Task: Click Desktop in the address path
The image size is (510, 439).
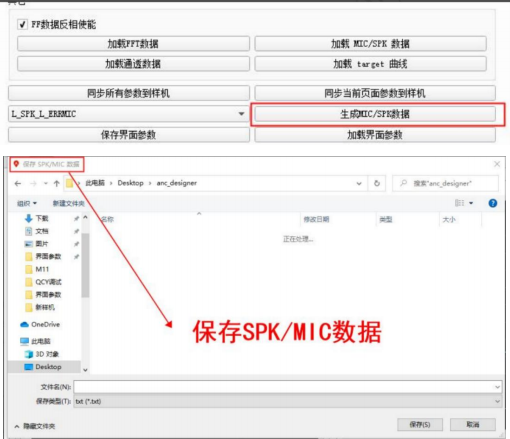Action: coord(130,183)
